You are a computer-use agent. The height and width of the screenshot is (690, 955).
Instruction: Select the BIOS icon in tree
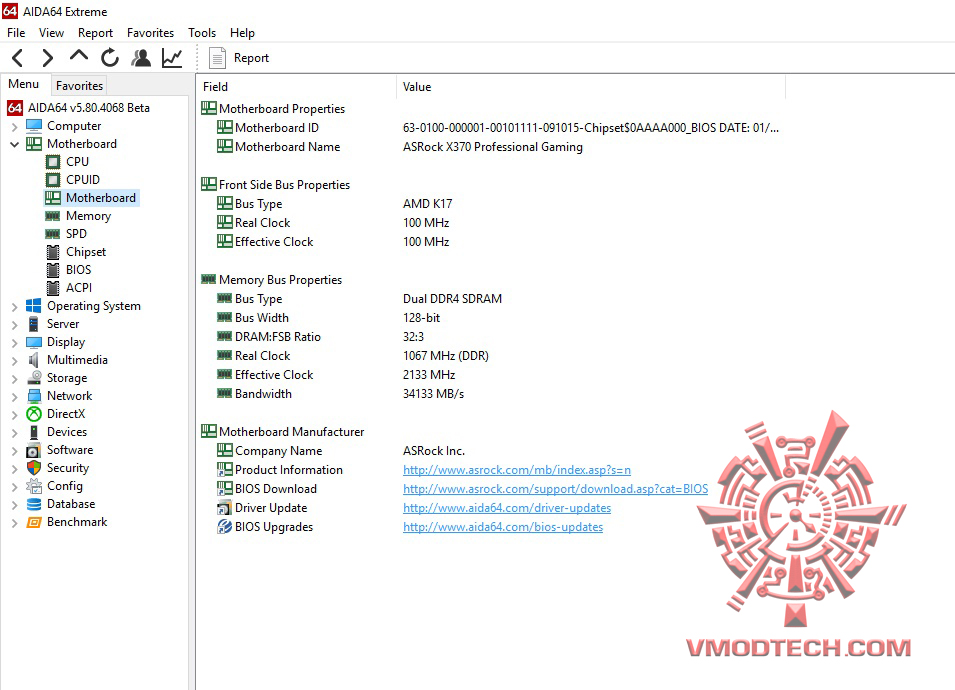[x=53, y=270]
